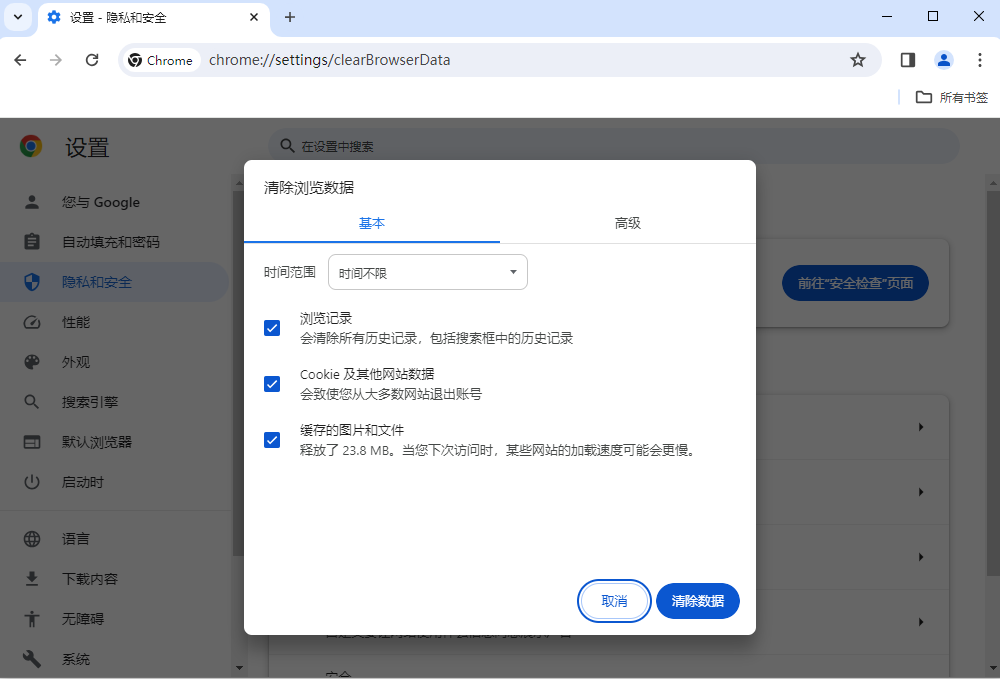The width and height of the screenshot is (1000, 679).
Task: Select the 基本 tab
Action: [x=372, y=223]
